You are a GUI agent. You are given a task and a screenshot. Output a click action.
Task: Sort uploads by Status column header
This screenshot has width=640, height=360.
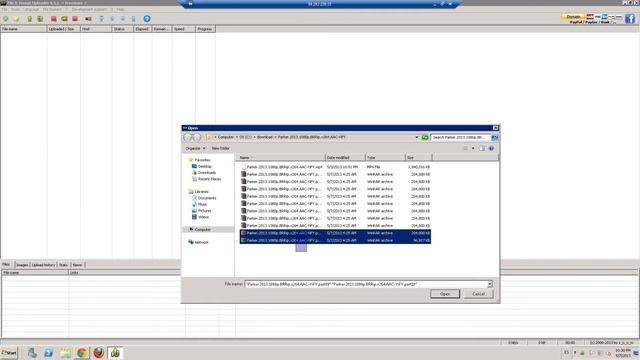(x=122, y=29)
